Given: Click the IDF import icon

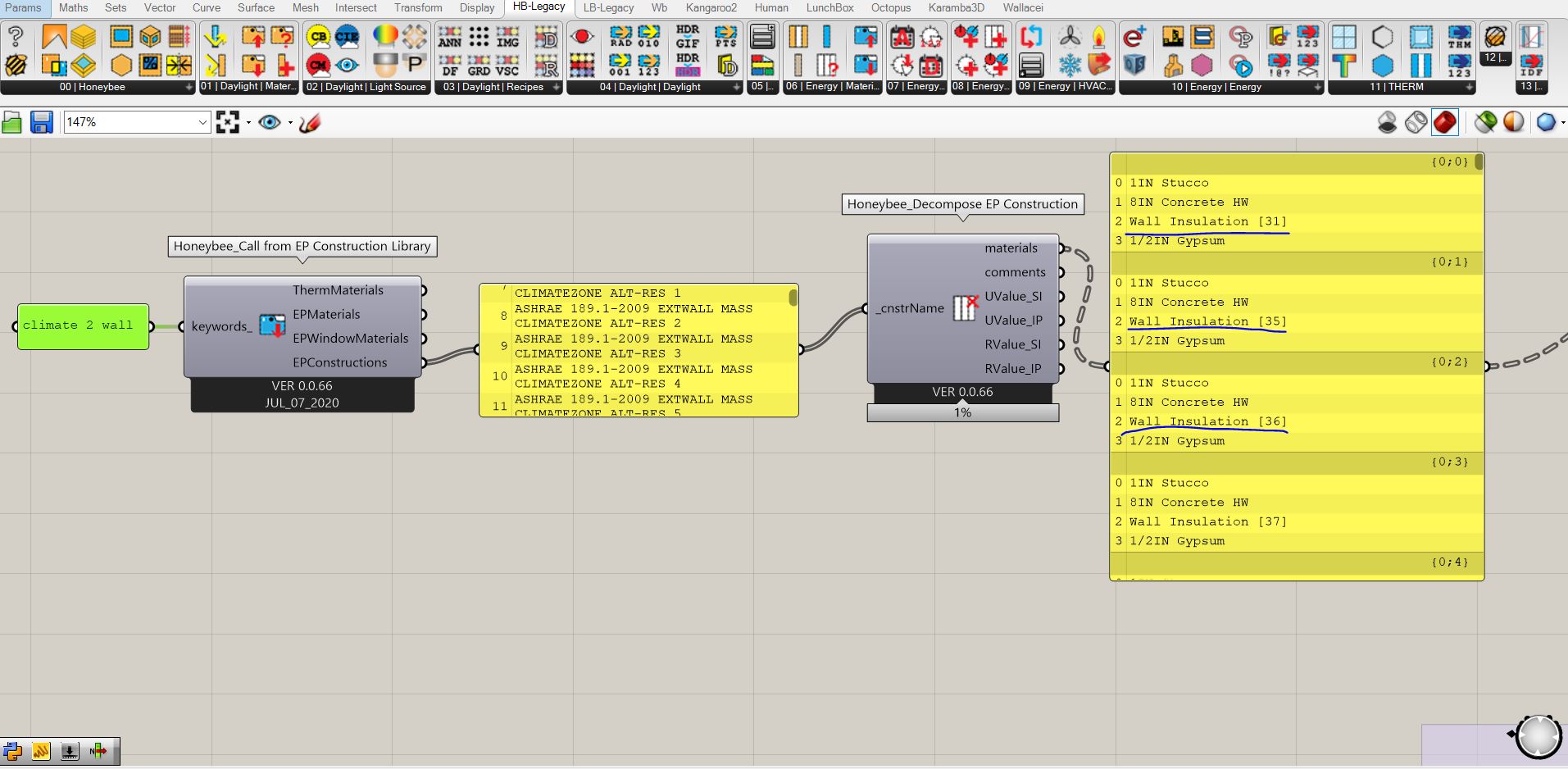Looking at the screenshot, I should coord(1531,65).
